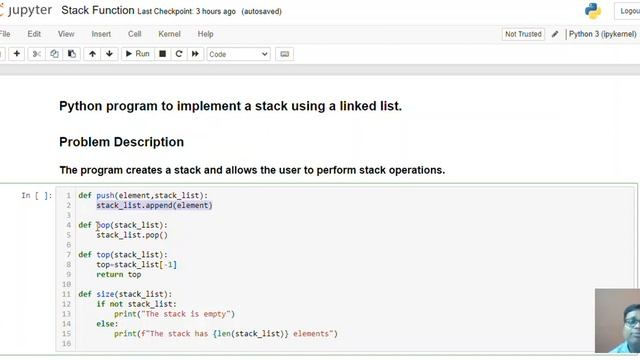Open the command palette keyboard icon

click(284, 54)
